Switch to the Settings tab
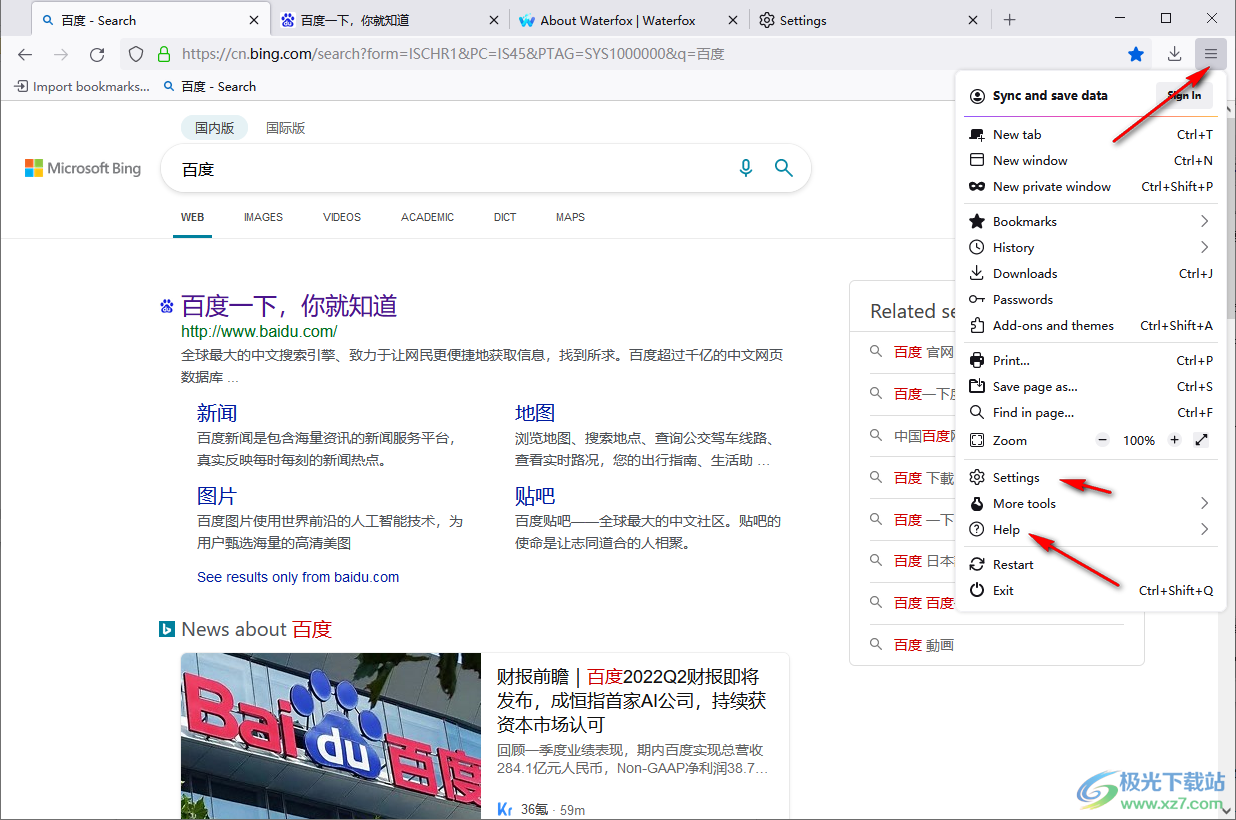Image resolution: width=1236 pixels, height=820 pixels. point(869,20)
